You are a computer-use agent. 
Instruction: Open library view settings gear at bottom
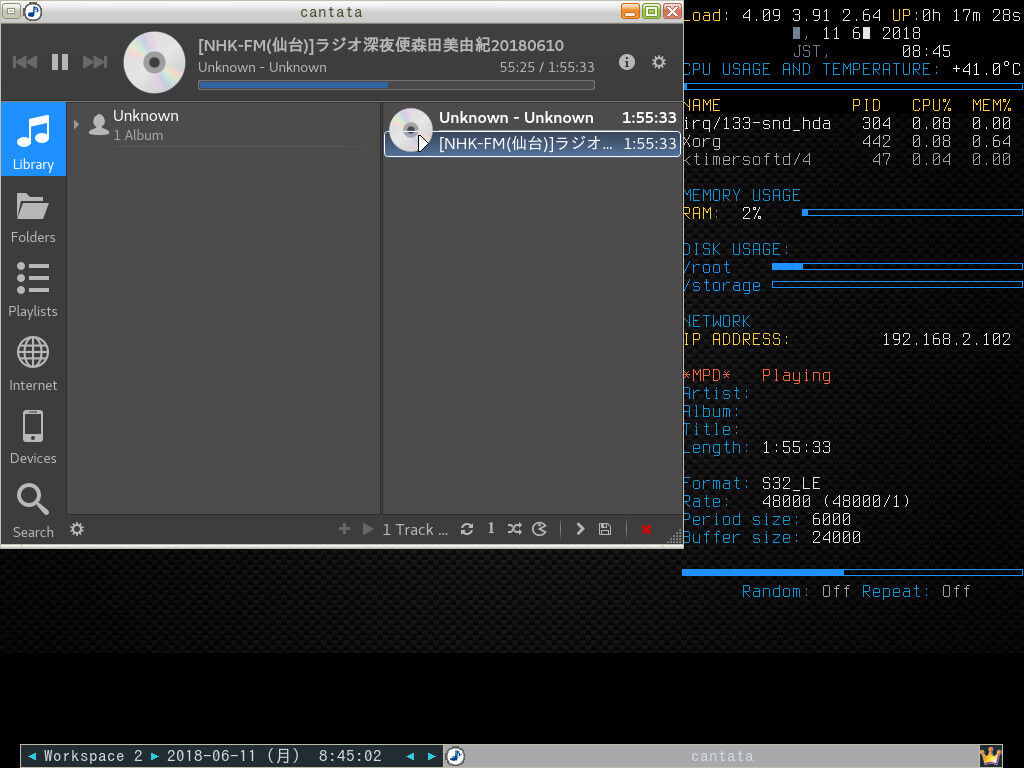(77, 528)
